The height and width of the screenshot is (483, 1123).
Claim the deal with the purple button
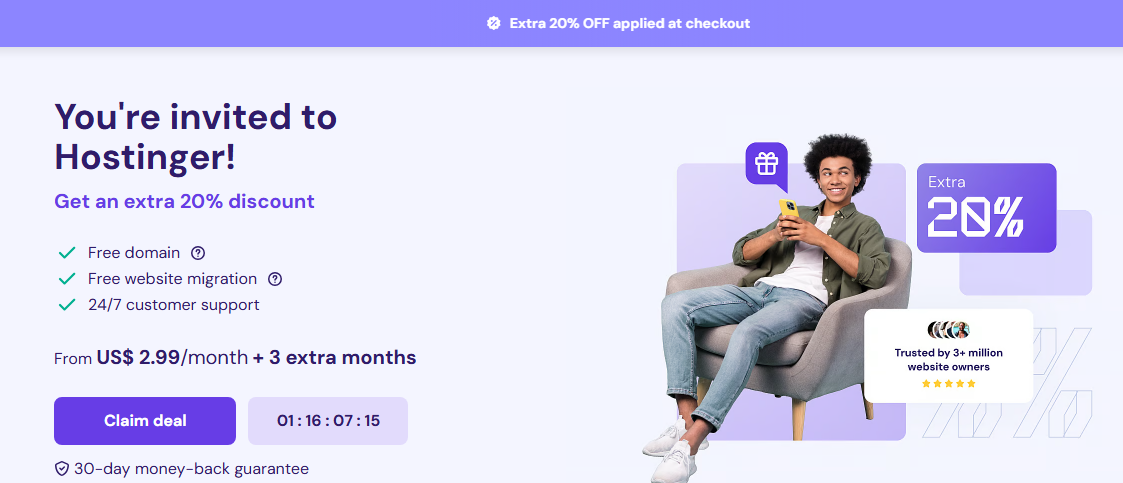[x=145, y=421]
